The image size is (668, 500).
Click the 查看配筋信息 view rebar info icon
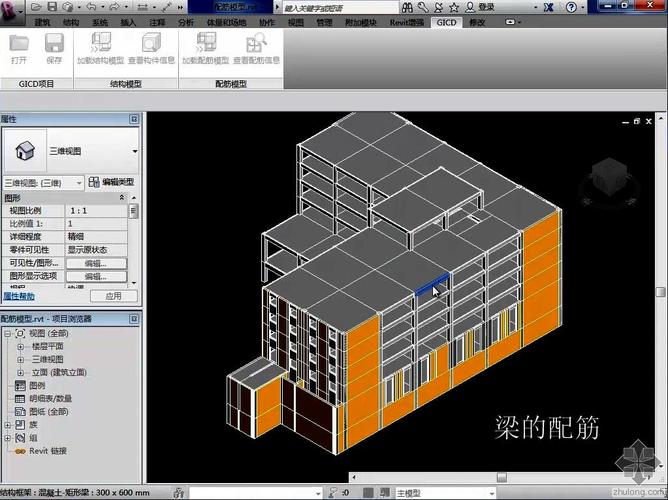click(x=256, y=44)
